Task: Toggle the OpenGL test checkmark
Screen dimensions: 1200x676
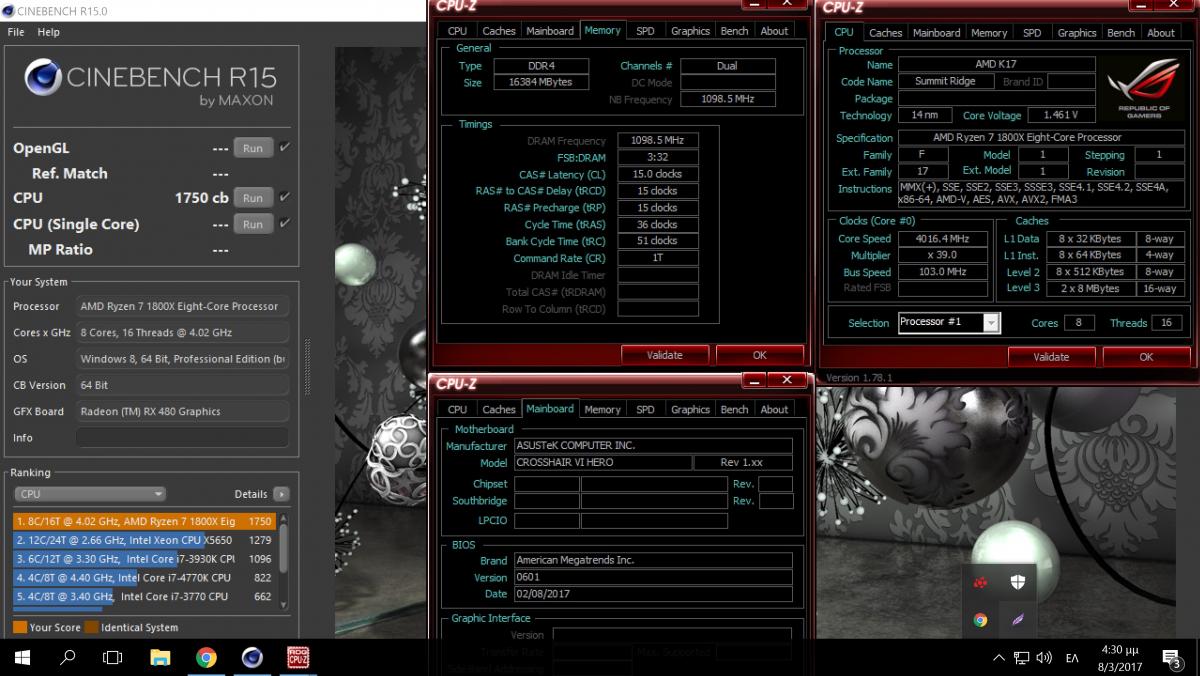Action: coord(284,148)
